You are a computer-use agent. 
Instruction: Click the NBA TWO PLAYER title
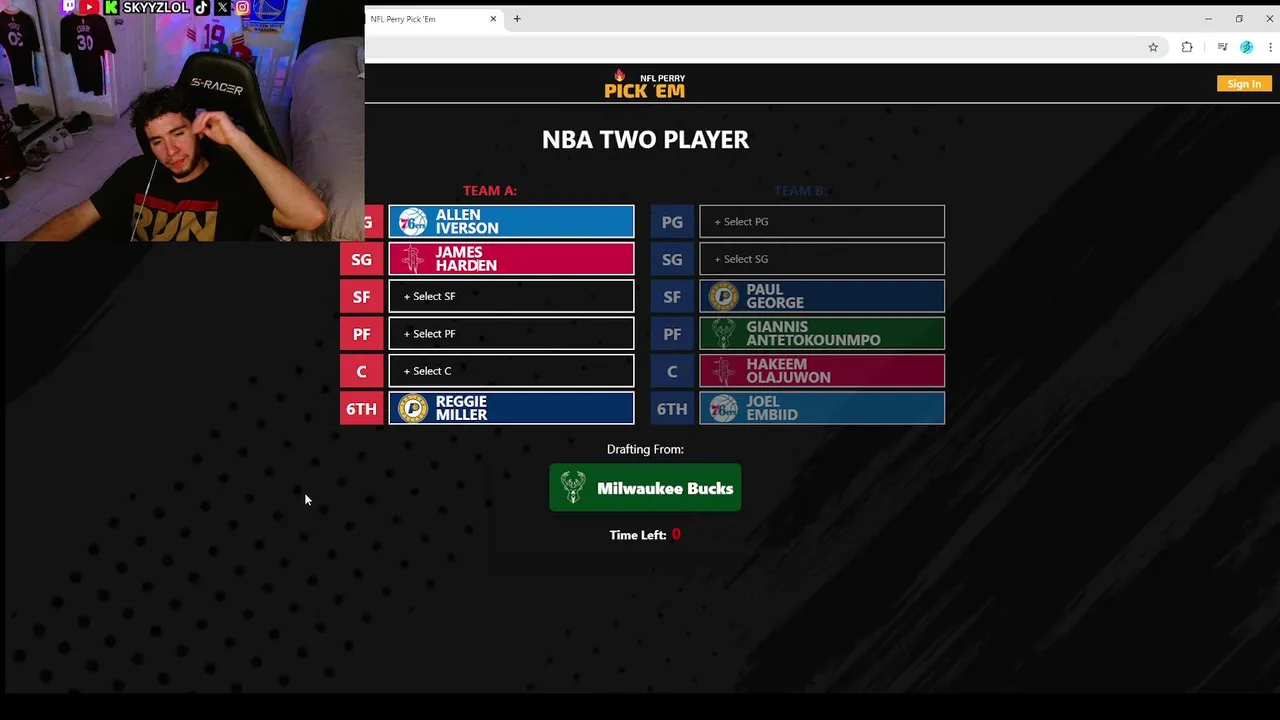click(x=645, y=139)
